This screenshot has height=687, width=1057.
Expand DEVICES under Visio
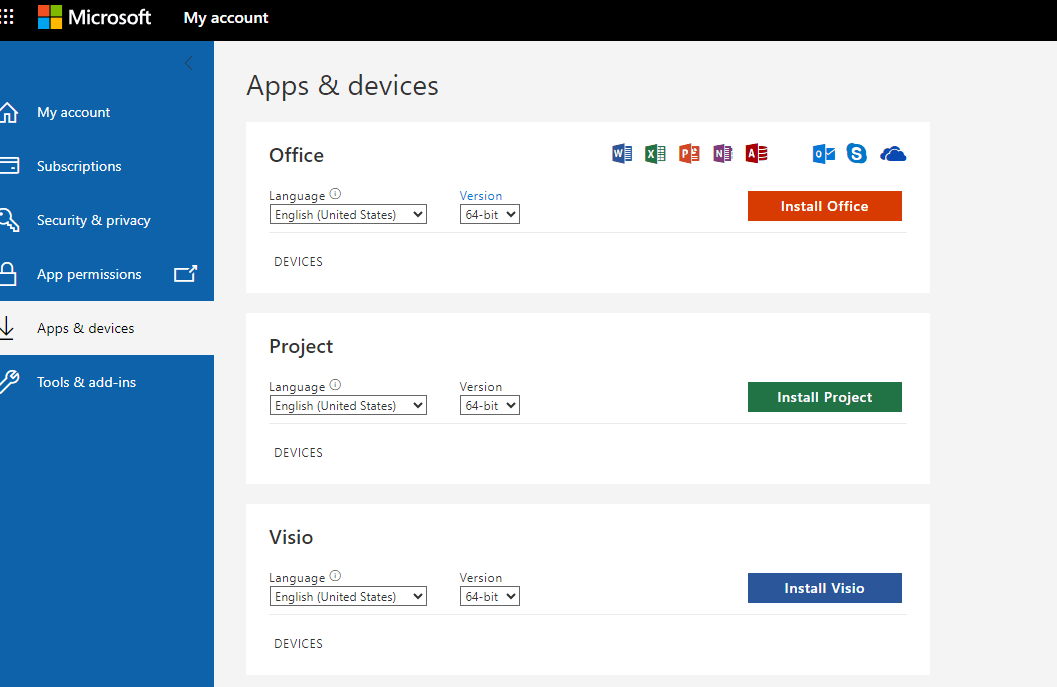point(298,643)
